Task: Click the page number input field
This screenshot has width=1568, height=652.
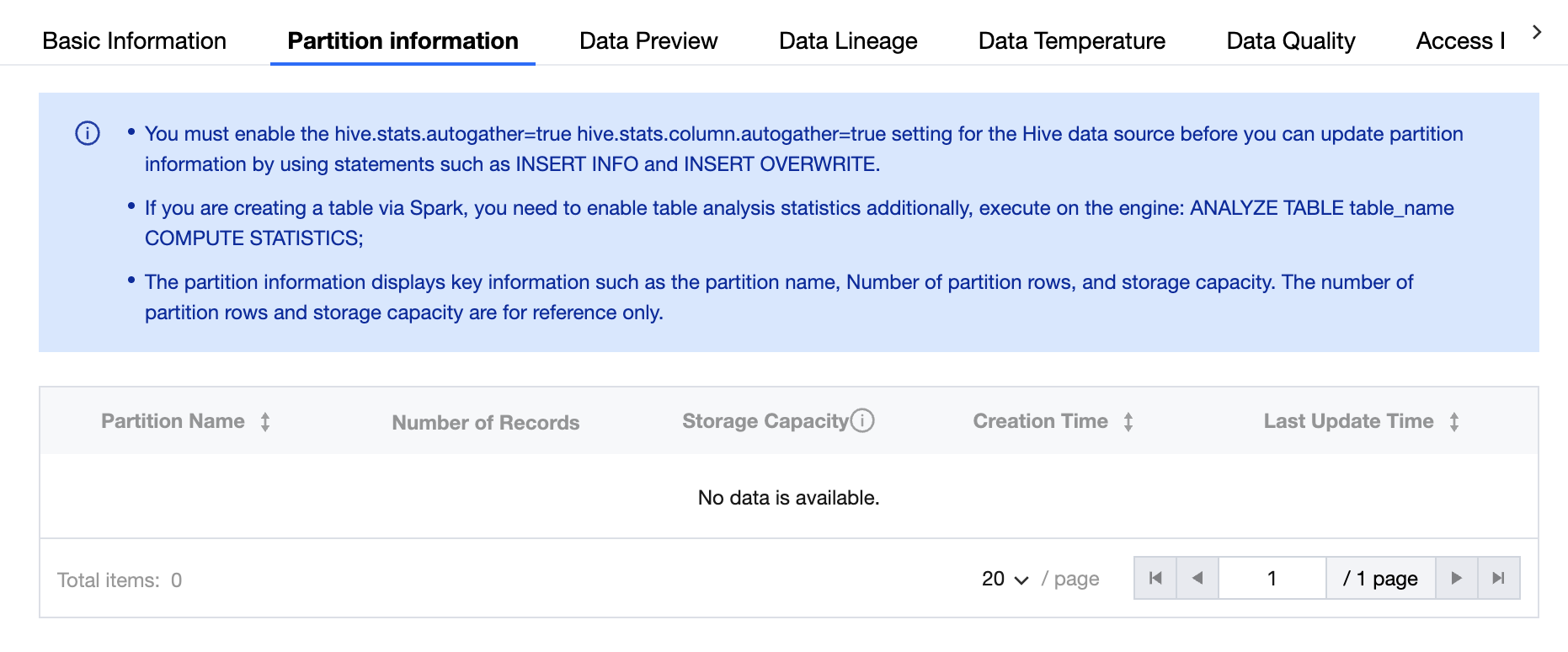Action: (x=1272, y=578)
